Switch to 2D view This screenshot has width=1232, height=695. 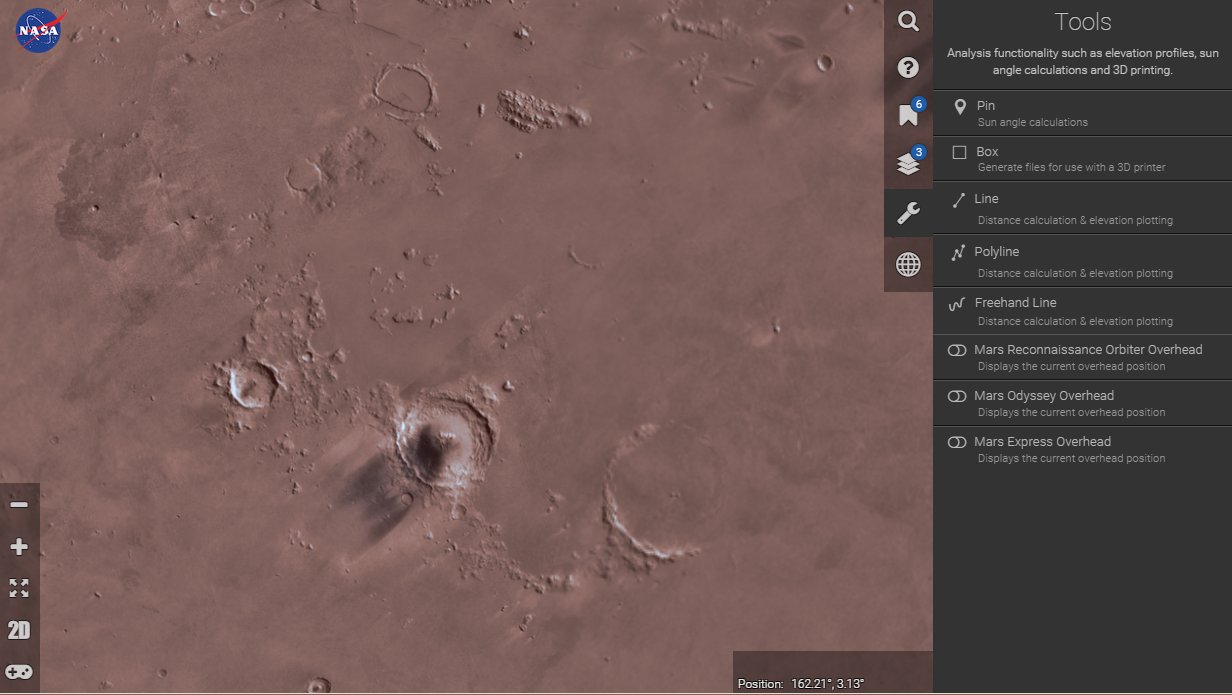[19, 630]
